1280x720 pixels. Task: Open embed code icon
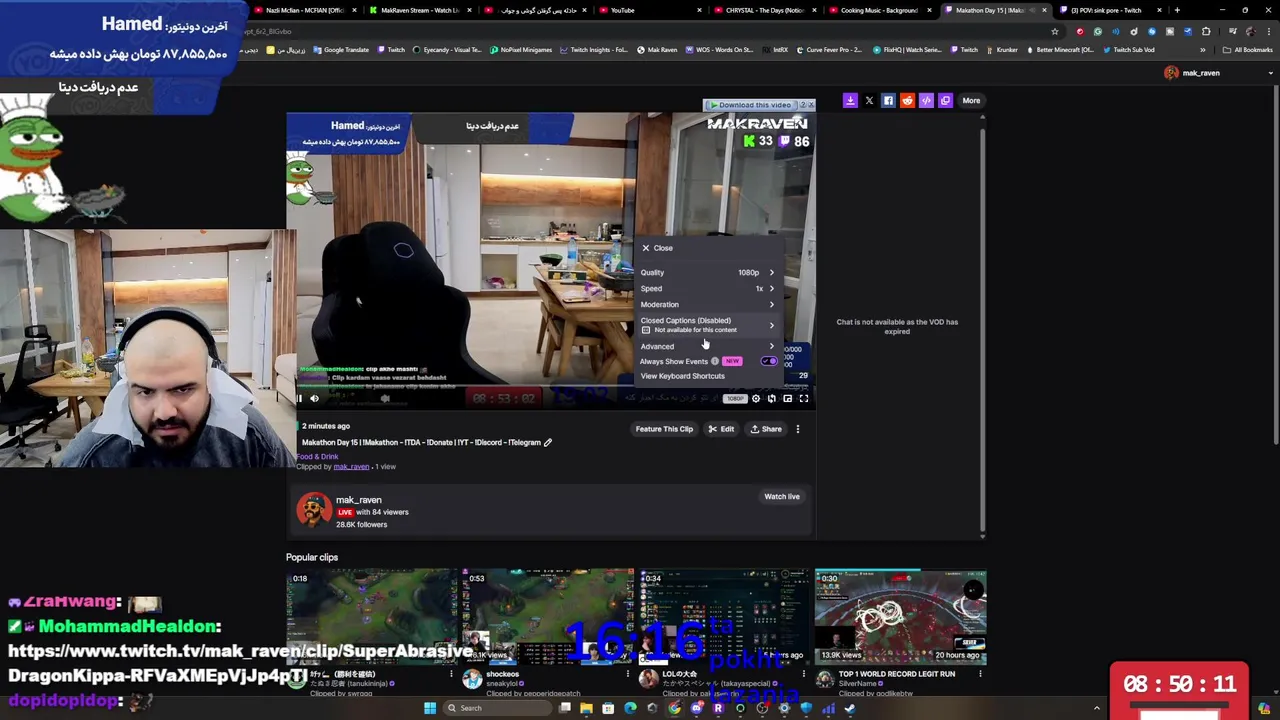click(926, 100)
